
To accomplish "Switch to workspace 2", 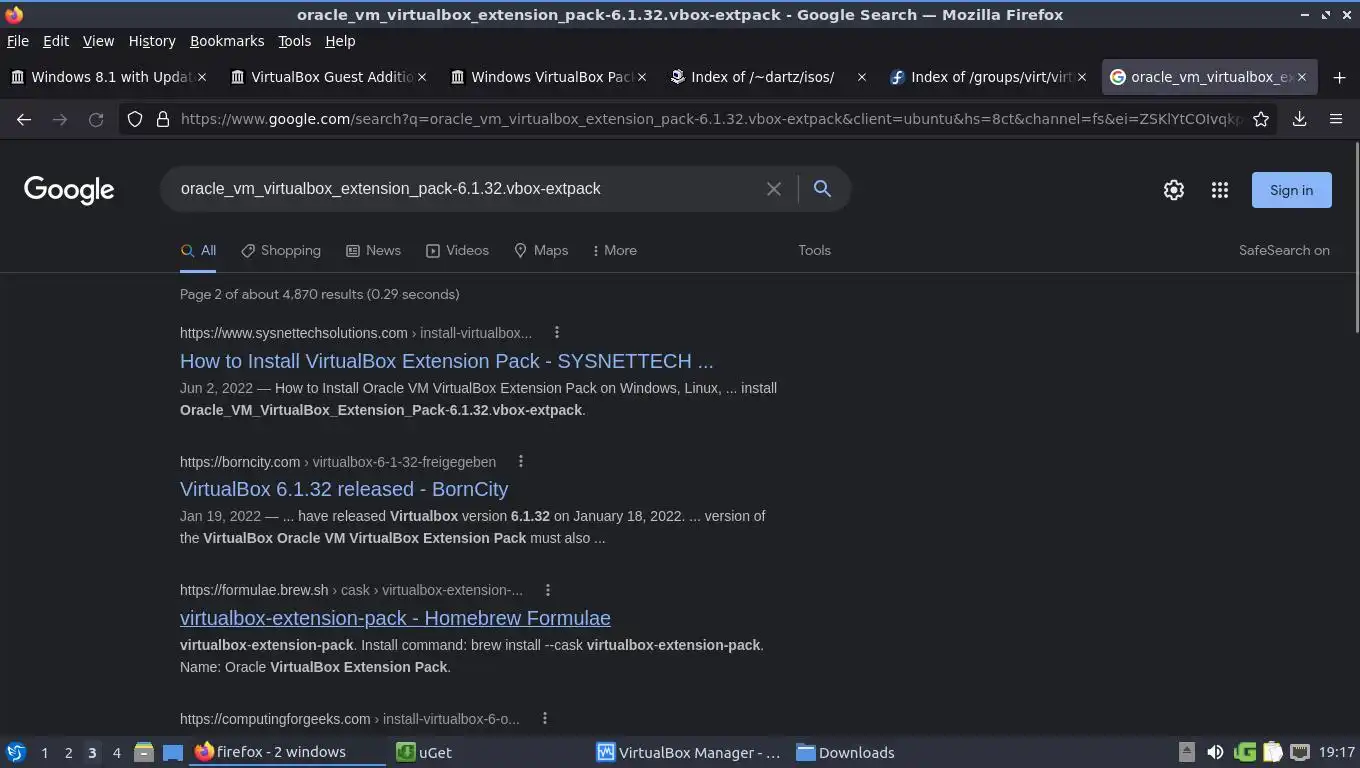I will point(68,752).
